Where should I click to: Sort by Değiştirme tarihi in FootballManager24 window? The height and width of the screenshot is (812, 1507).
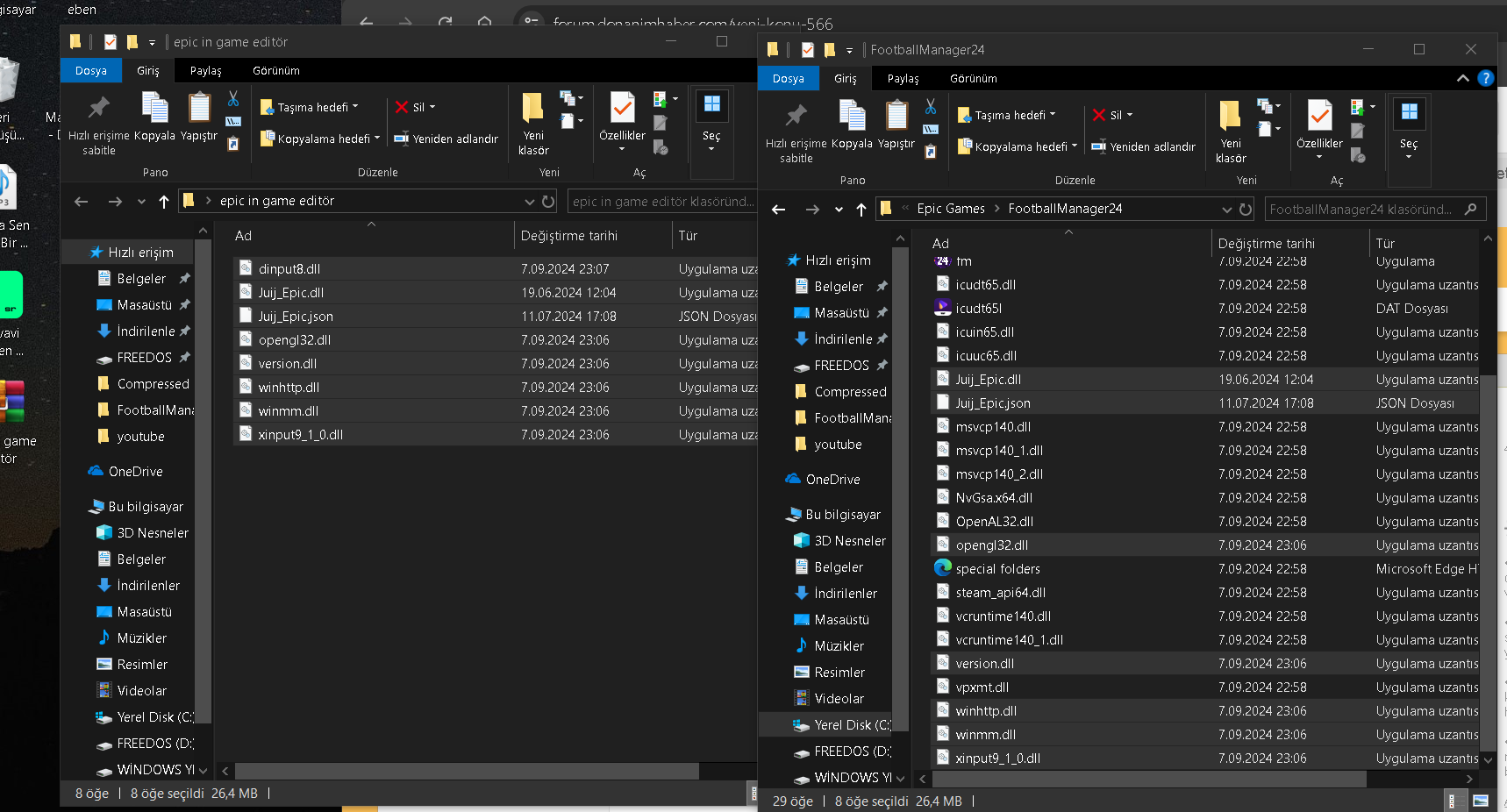pyautogui.click(x=1266, y=243)
